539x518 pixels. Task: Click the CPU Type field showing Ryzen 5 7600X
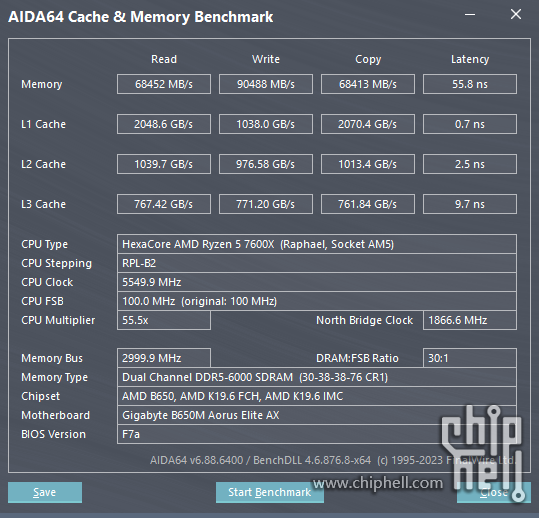[x=317, y=244]
